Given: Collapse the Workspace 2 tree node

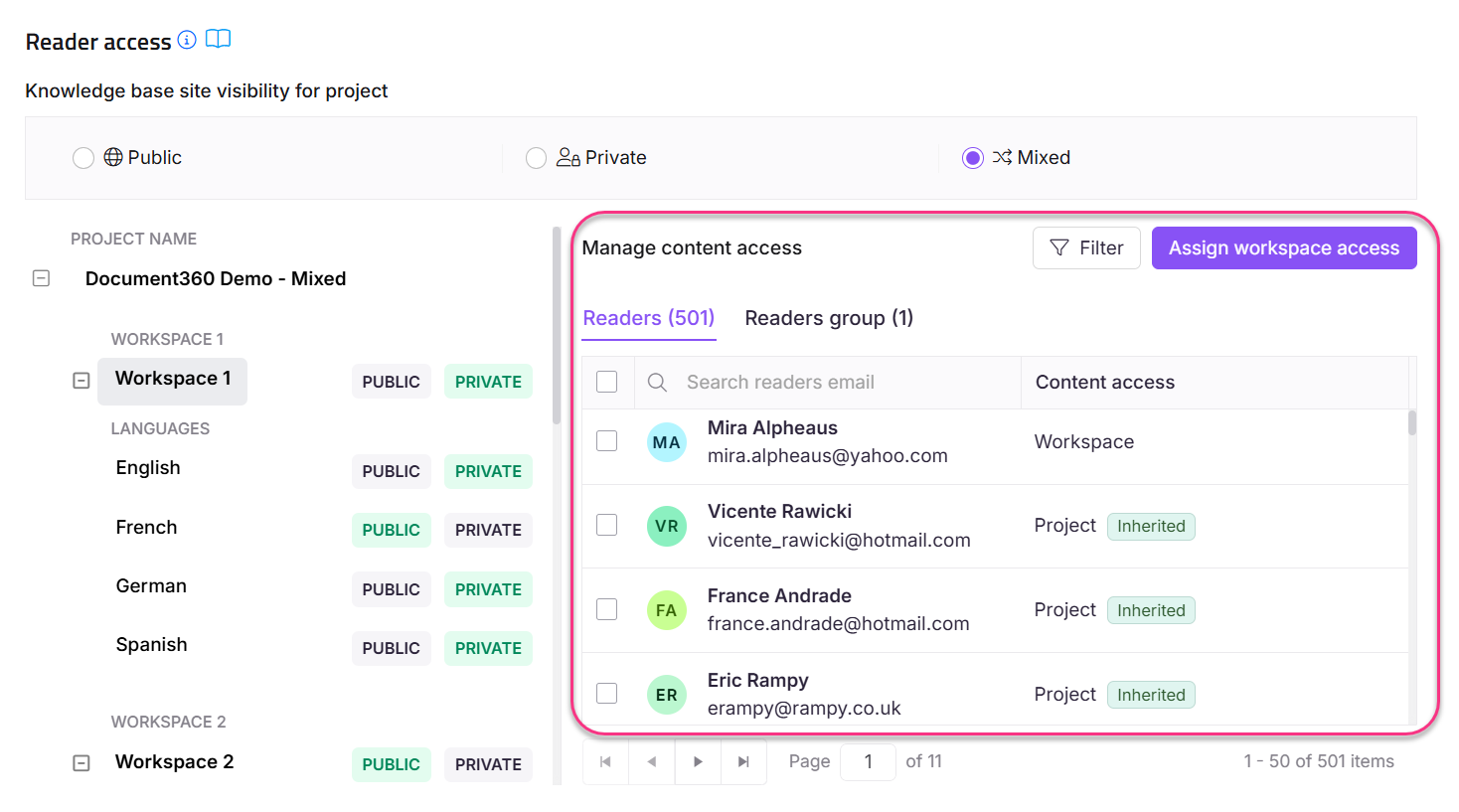Looking at the screenshot, I should (x=81, y=762).
